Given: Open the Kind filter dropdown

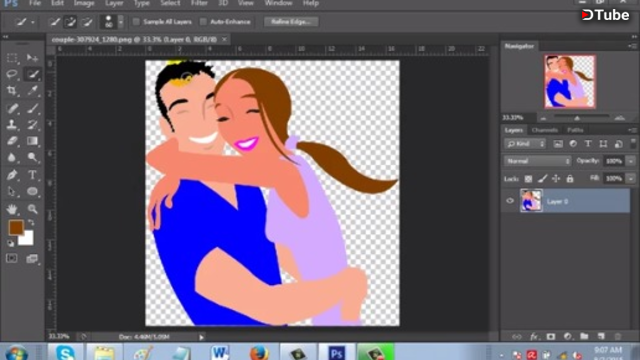Looking at the screenshot, I should [x=525, y=144].
